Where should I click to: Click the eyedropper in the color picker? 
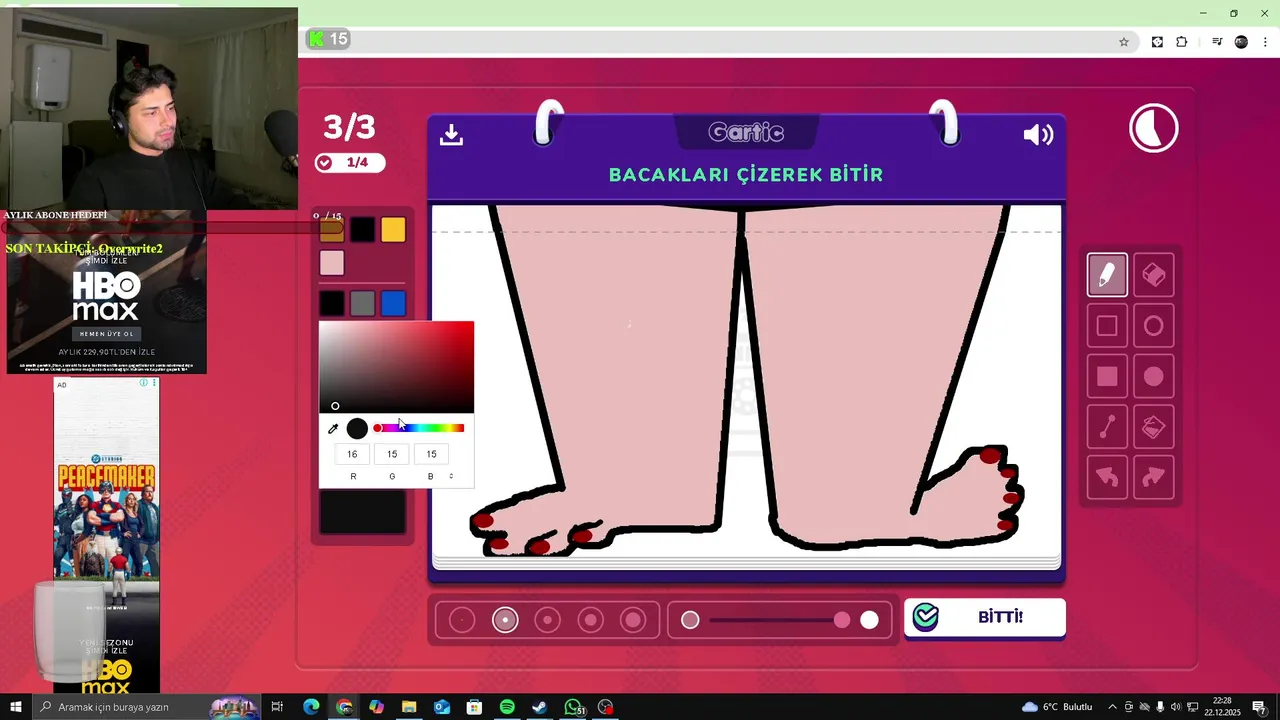(333, 429)
